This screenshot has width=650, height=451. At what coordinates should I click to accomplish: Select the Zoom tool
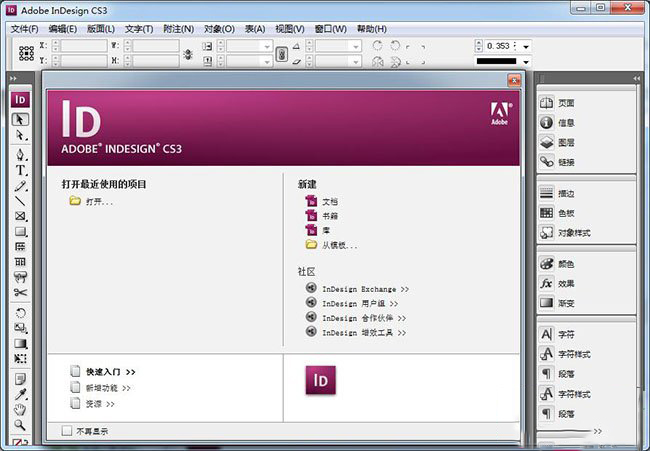[x=20, y=425]
